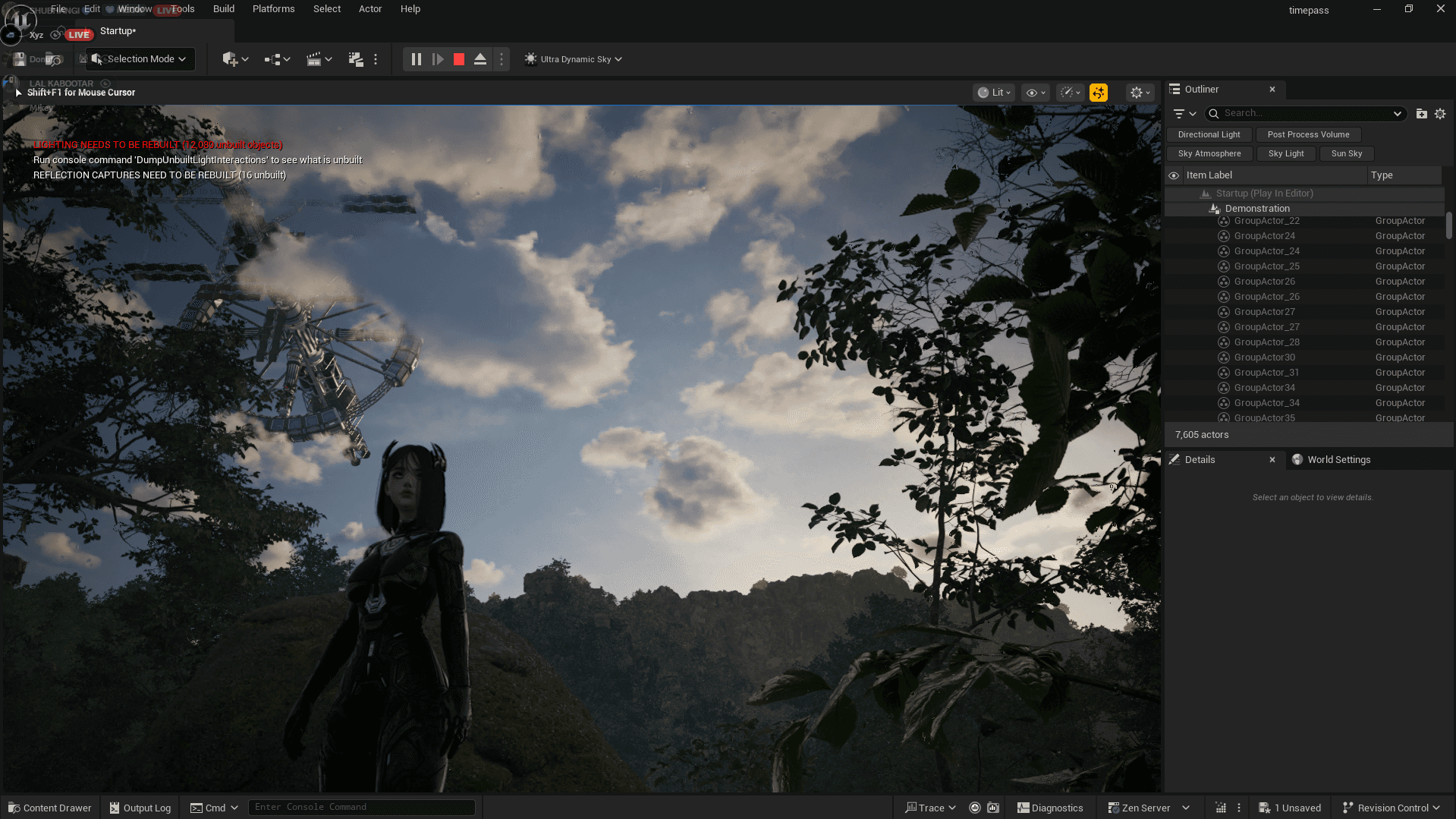The width and height of the screenshot is (1456, 819).
Task: Open the viewport settings gear dropdown
Action: 1140,93
